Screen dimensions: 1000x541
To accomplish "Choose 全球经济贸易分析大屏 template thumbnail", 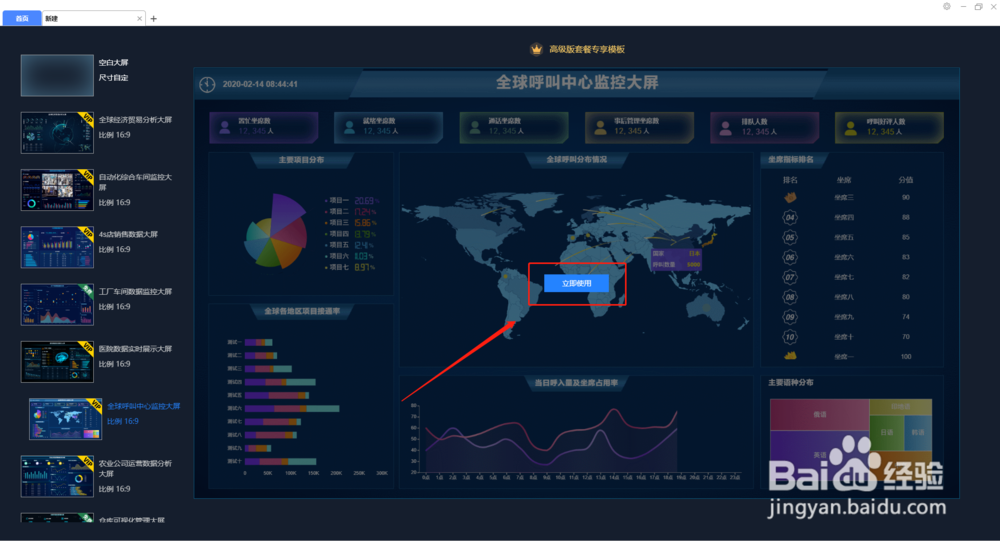I will point(57,133).
